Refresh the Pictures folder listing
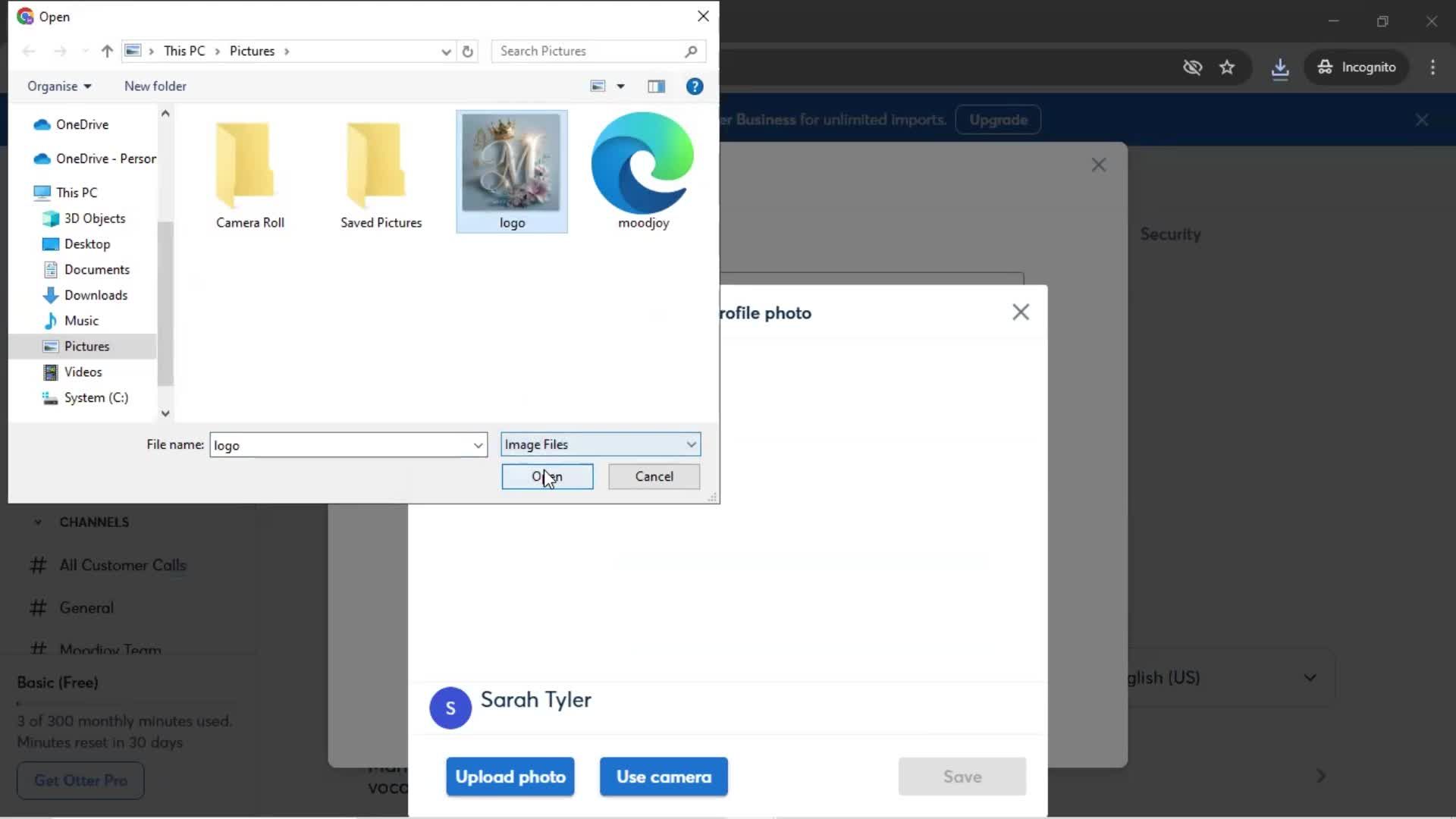 tap(468, 51)
